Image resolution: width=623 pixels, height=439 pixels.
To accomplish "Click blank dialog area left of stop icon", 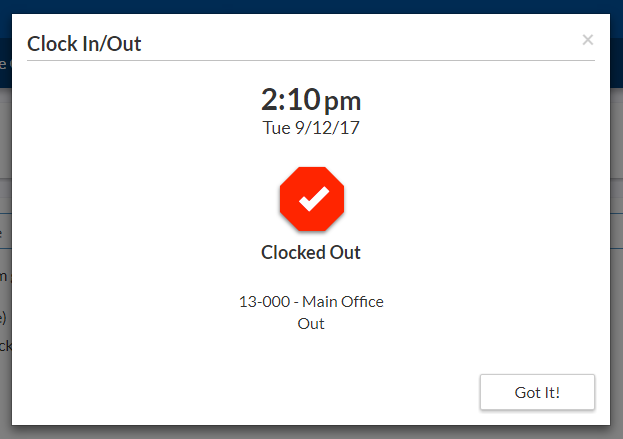I will [x=150, y=200].
